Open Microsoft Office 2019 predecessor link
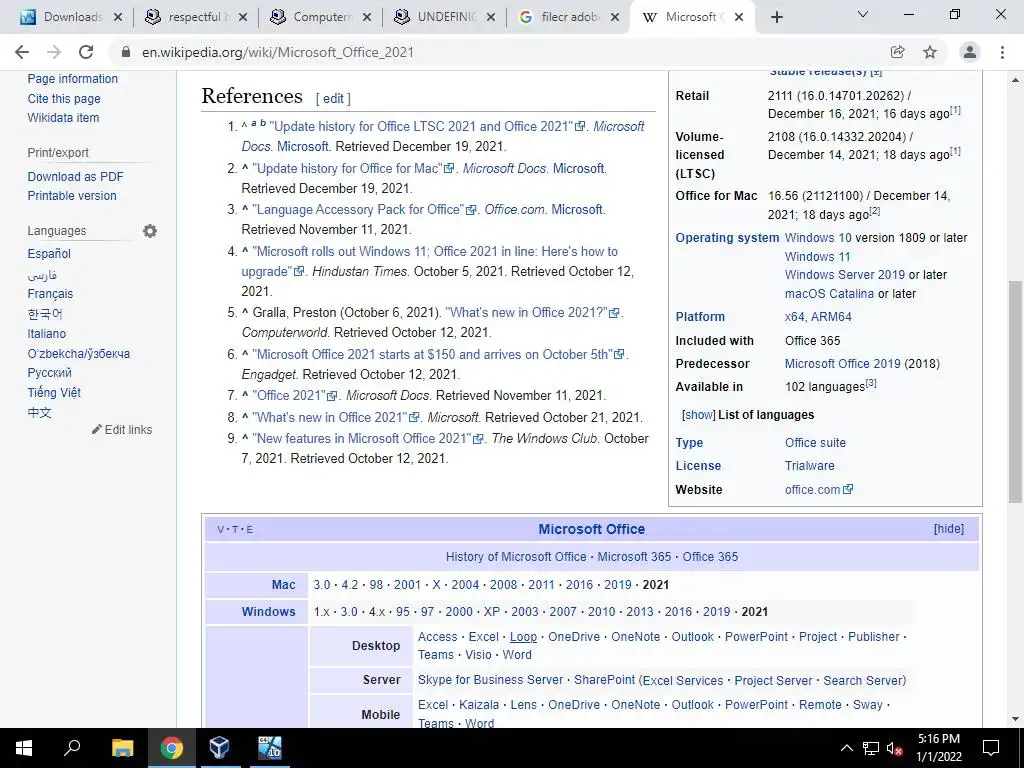This screenshot has width=1024, height=768. [x=842, y=363]
